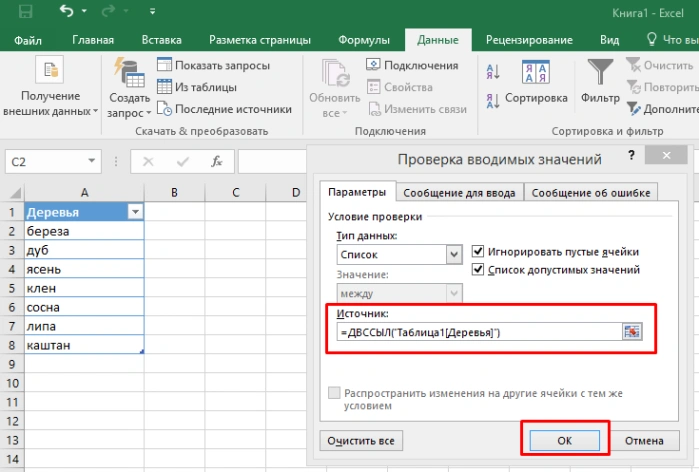Click the Обновить все refresh icon

(x=335, y=73)
